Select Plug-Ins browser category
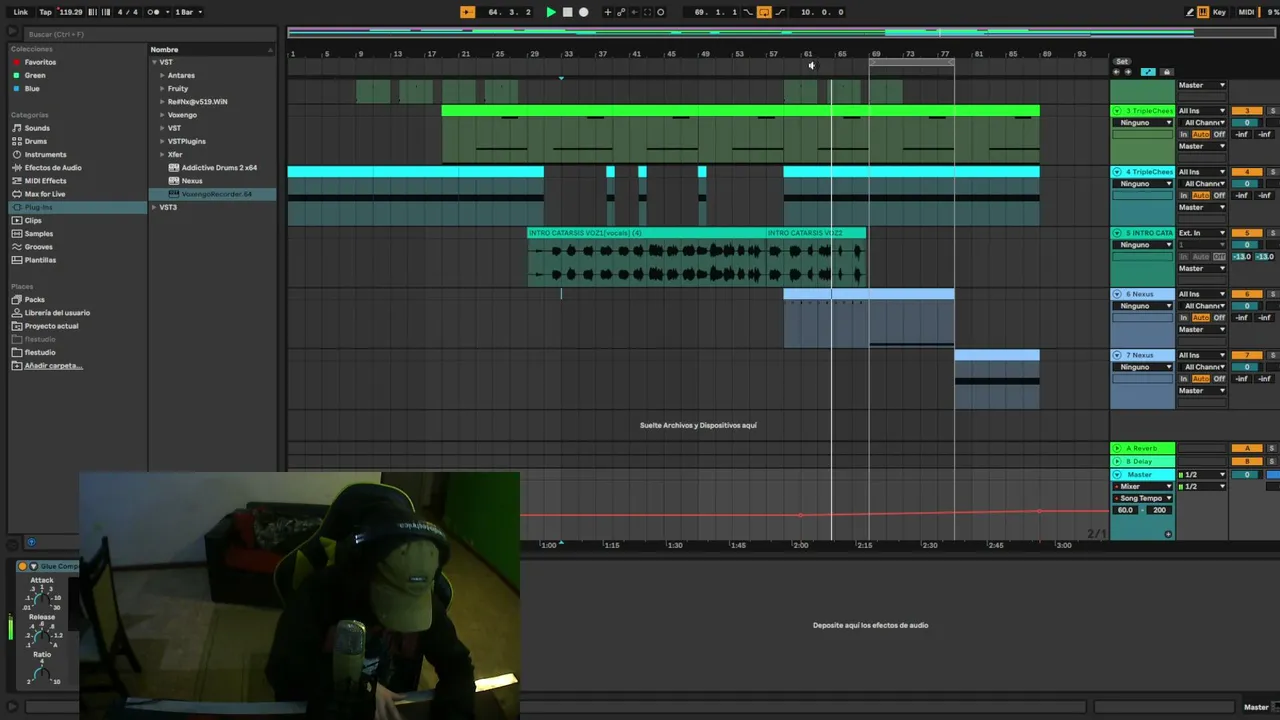Viewport: 1280px width, 720px height. 77,207
